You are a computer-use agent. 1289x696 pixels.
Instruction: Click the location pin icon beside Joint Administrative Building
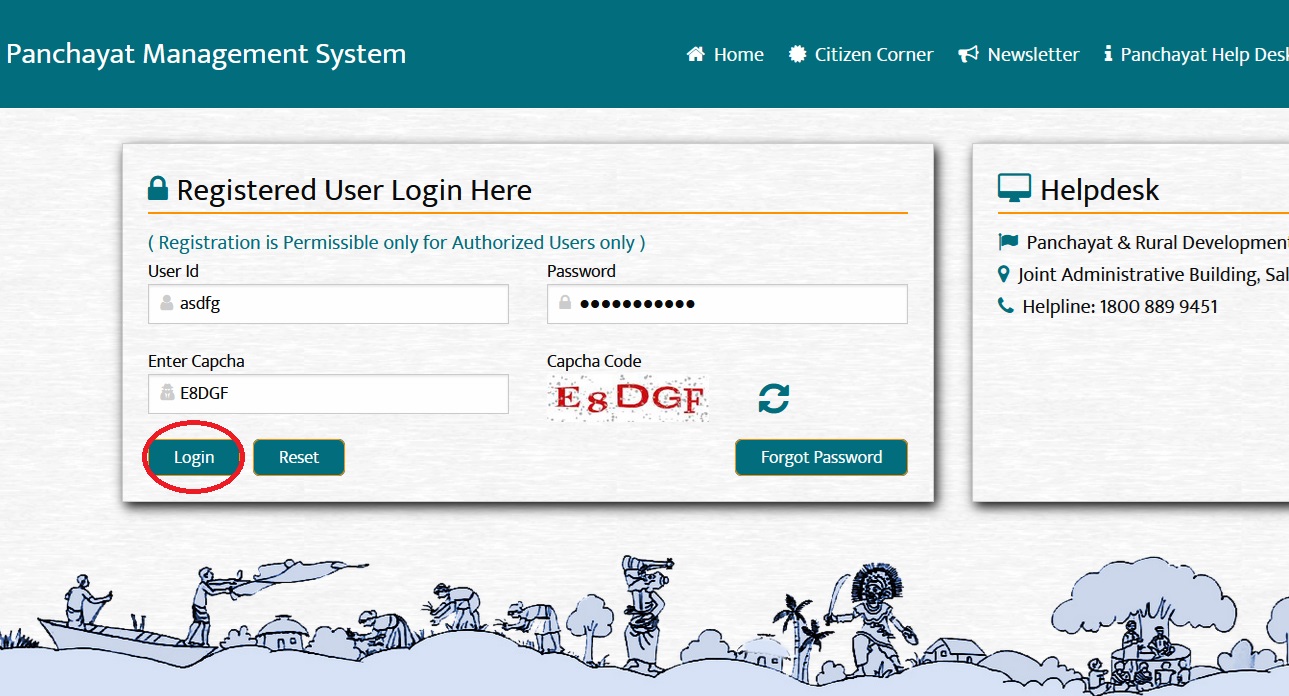coord(1004,274)
